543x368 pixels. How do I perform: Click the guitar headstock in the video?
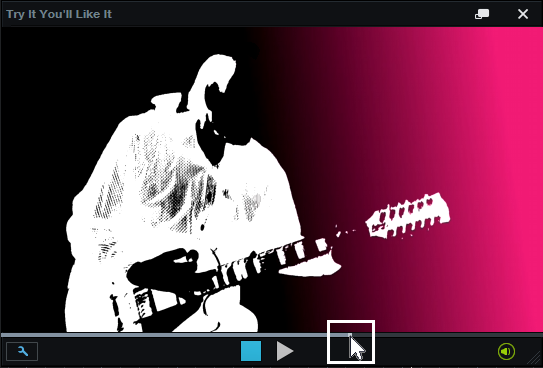point(408,216)
